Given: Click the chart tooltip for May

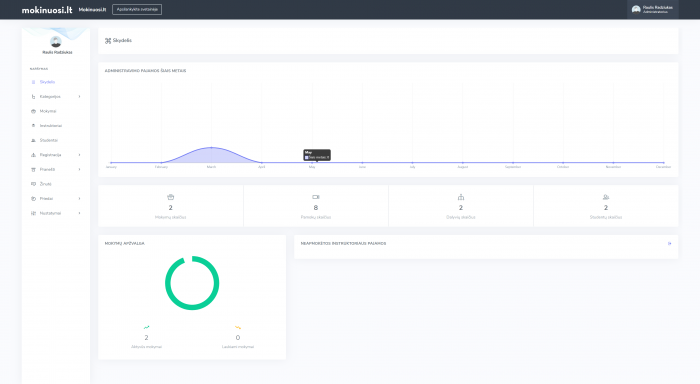Looking at the screenshot, I should (x=317, y=155).
